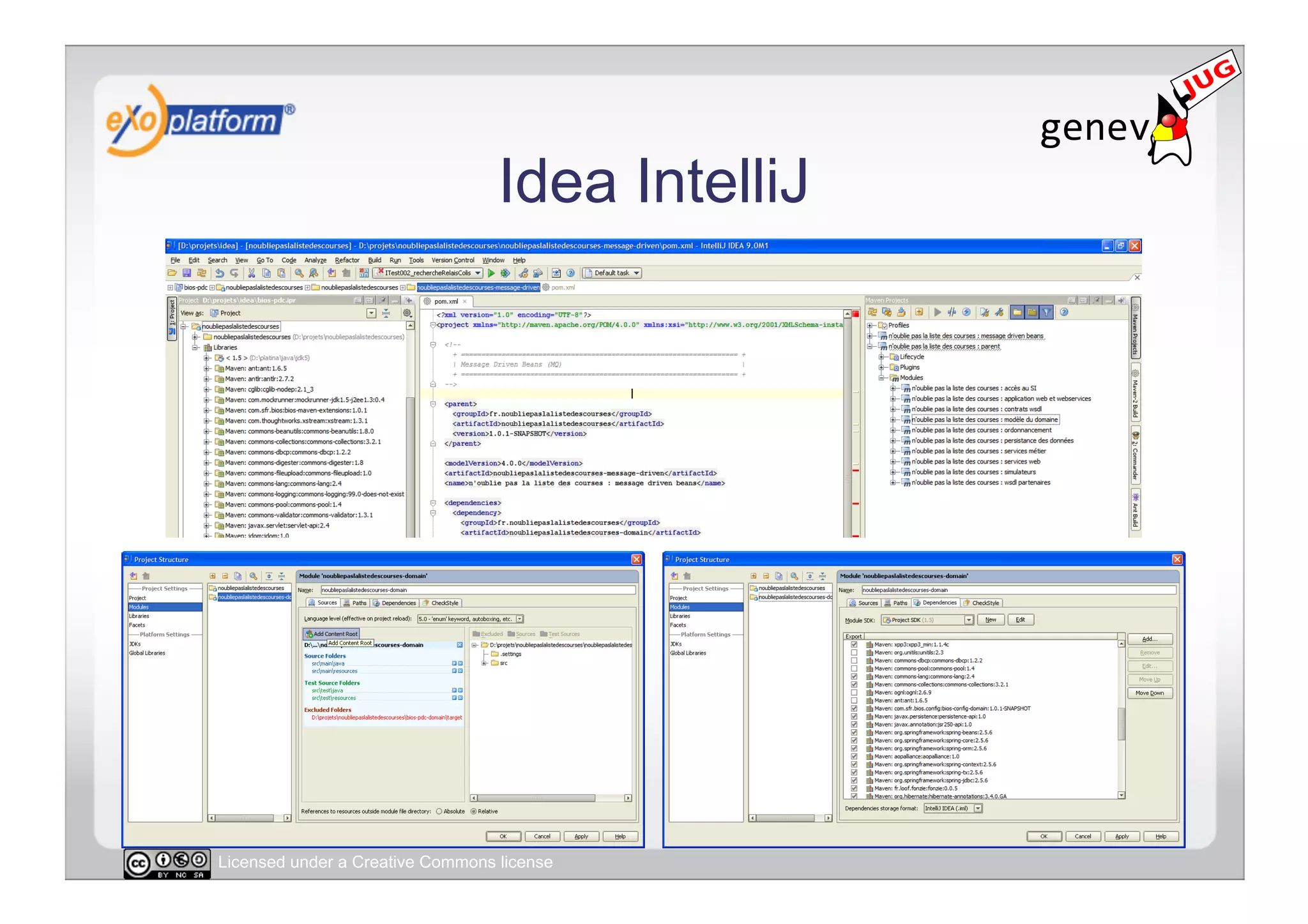This screenshot has width=1308, height=924.
Task: Toggle export checkbox for commons-lang:2.4
Action: click(854, 677)
